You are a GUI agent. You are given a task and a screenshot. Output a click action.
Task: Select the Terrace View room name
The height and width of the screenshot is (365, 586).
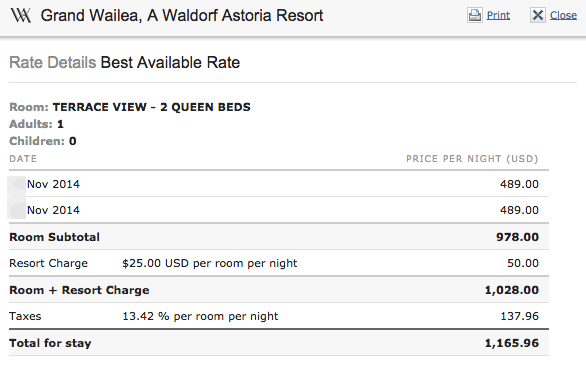pyautogui.click(x=151, y=107)
